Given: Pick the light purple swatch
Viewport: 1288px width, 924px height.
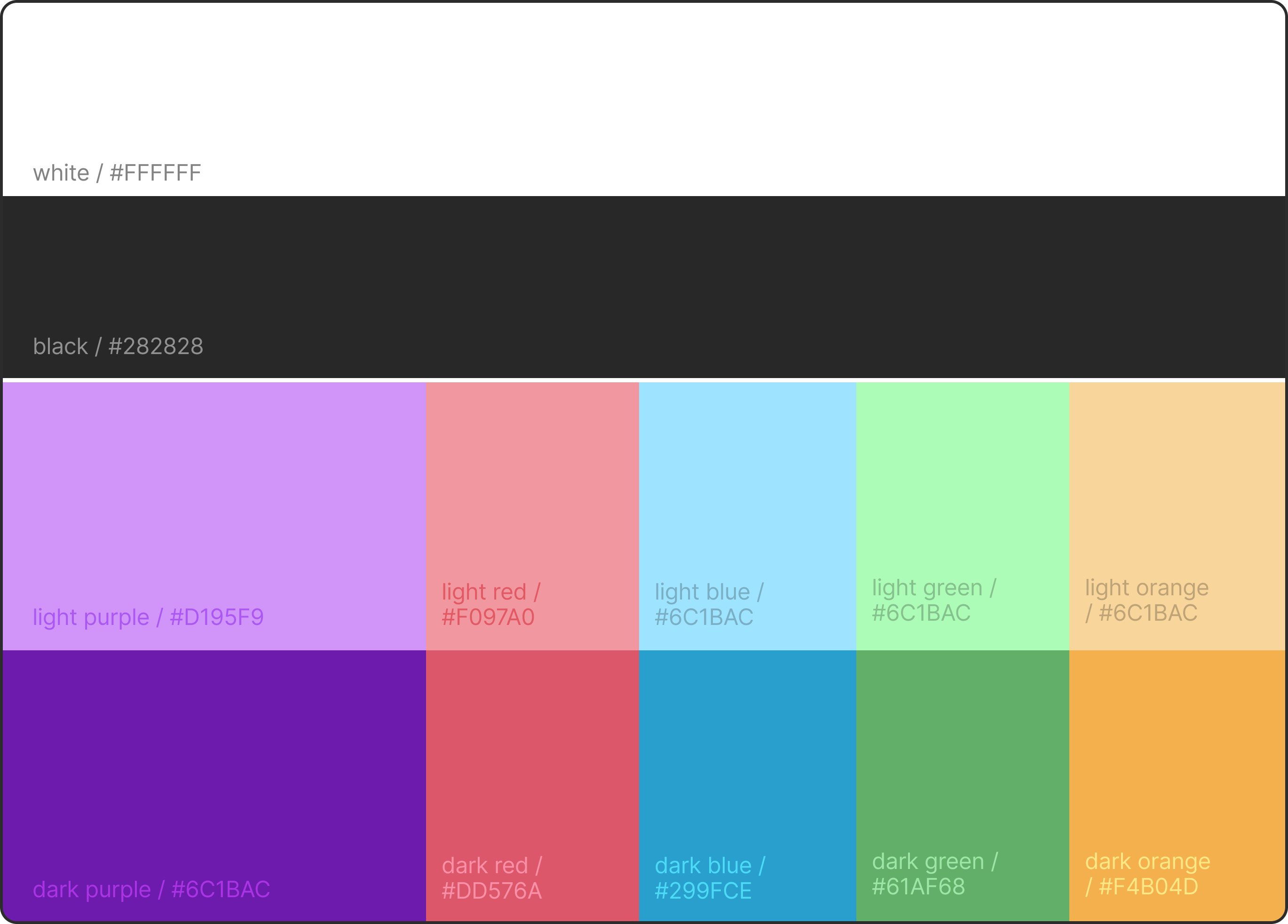Looking at the screenshot, I should (x=214, y=516).
